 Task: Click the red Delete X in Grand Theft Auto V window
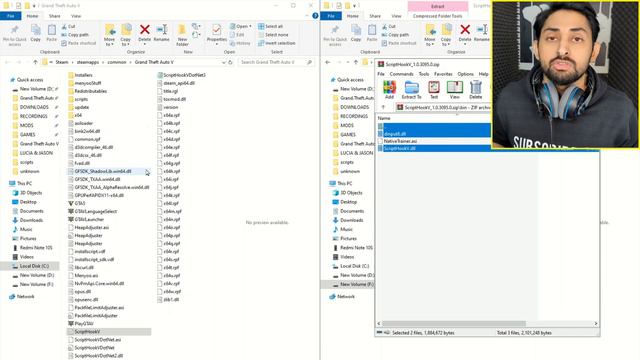144,30
